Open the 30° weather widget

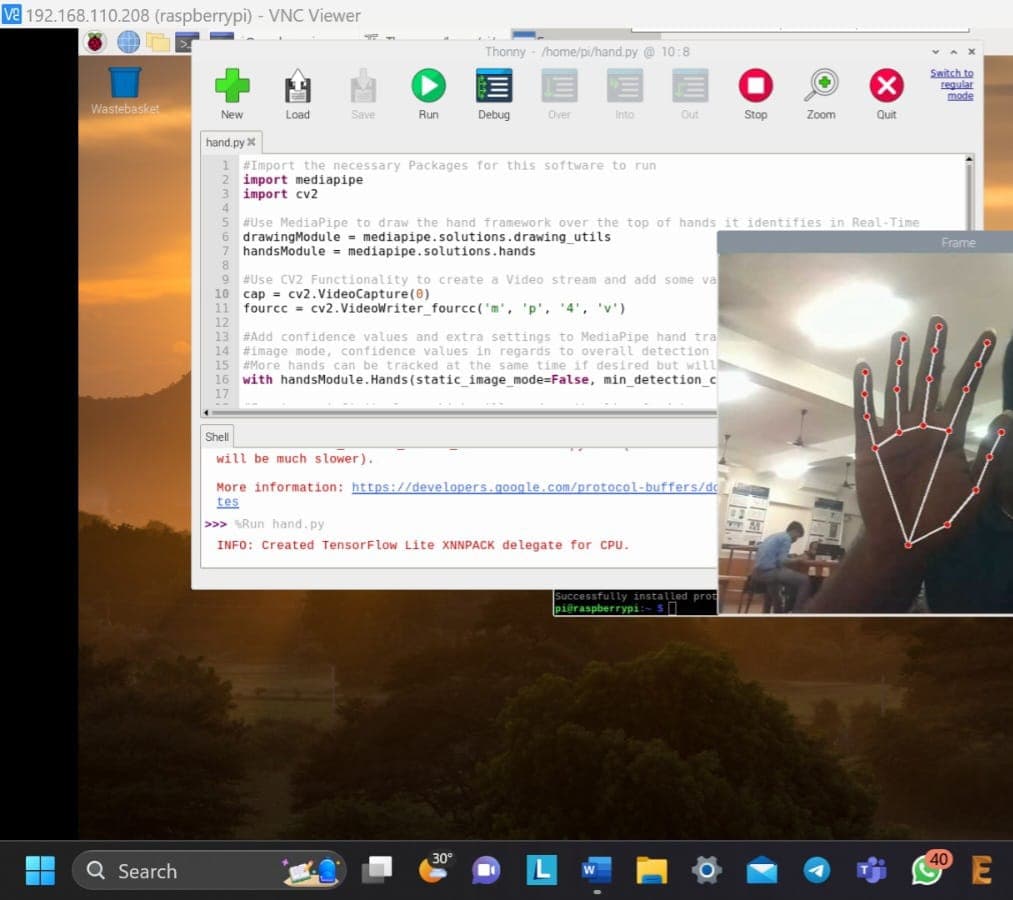coord(433,868)
